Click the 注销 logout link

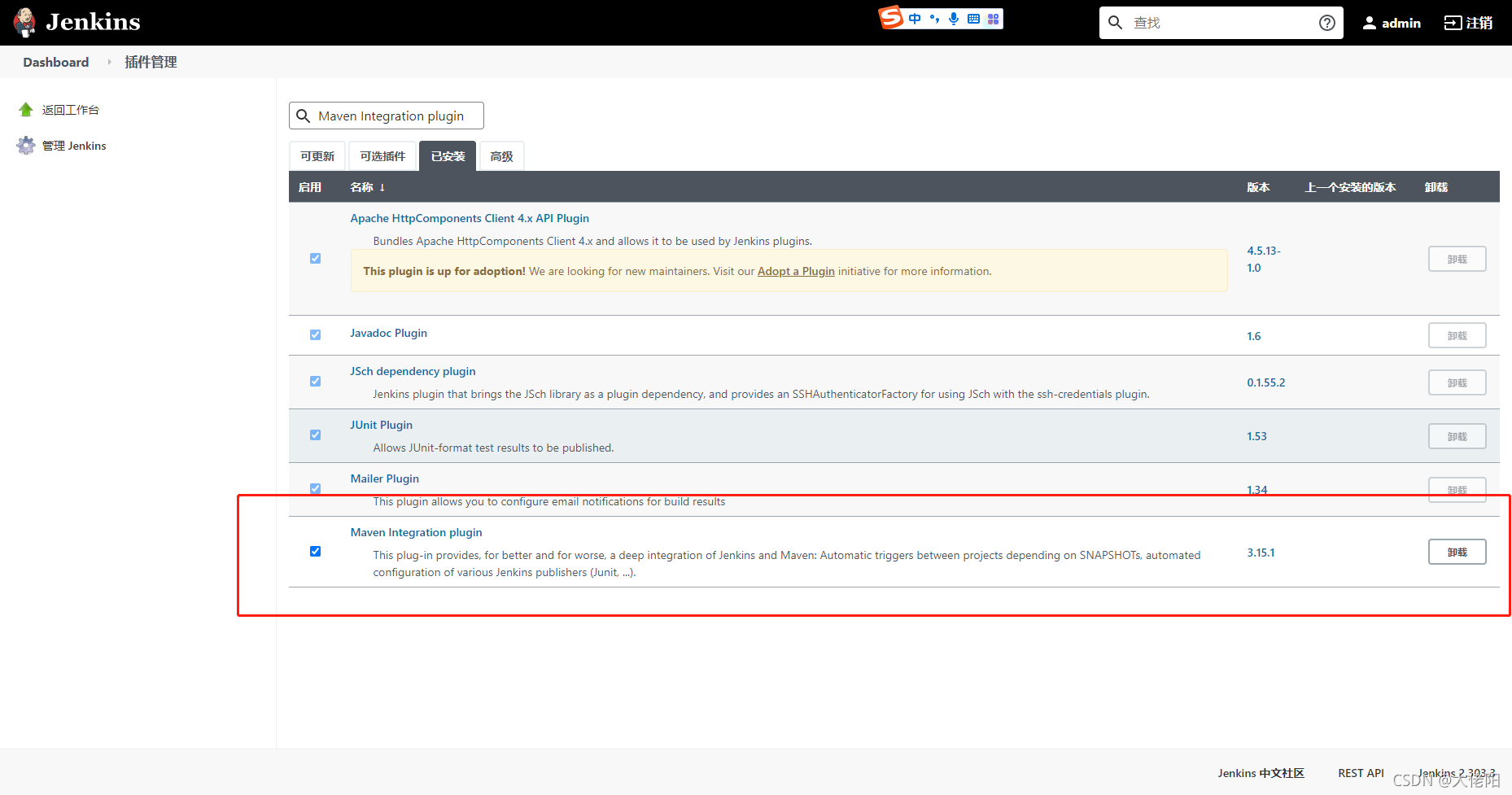1479,23
